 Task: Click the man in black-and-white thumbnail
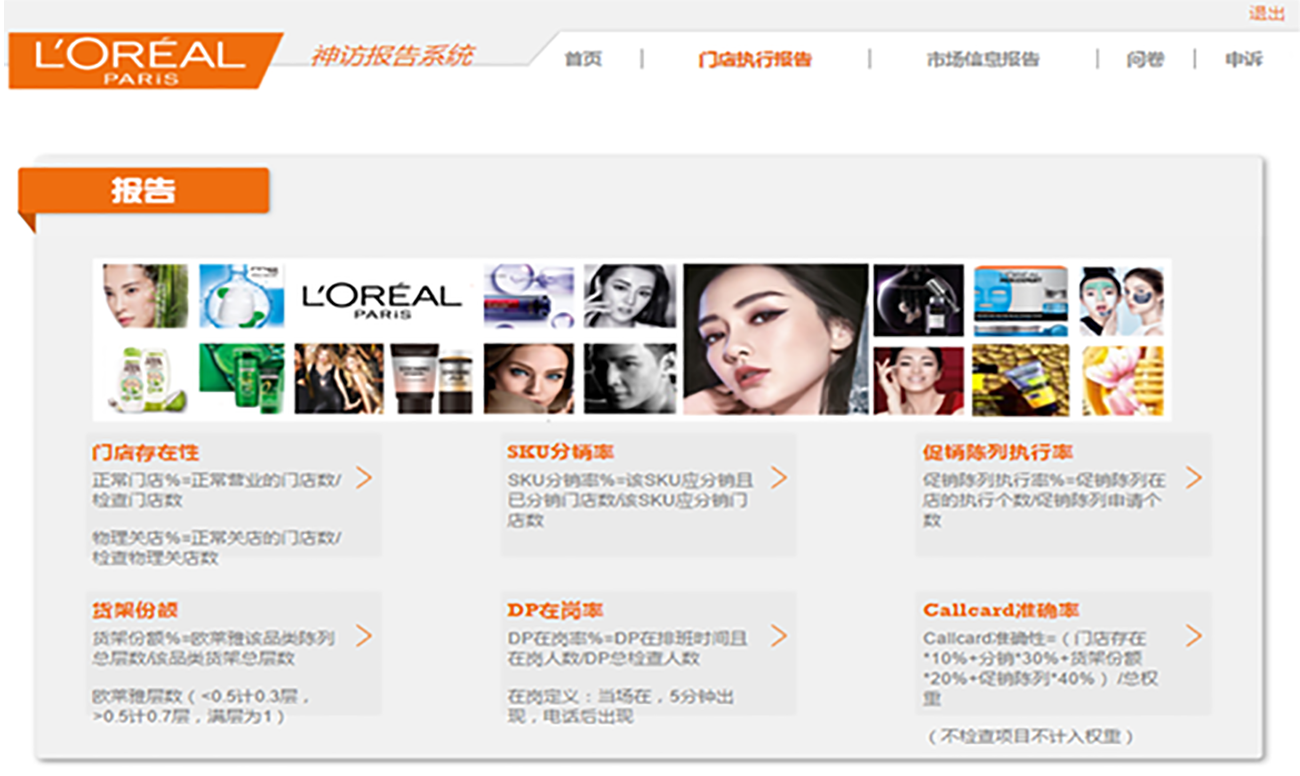coord(630,379)
